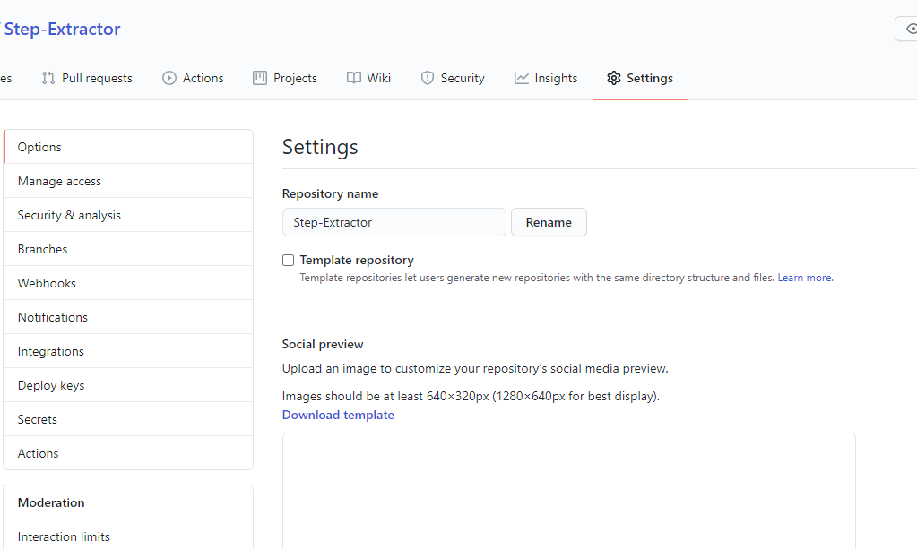This screenshot has height=549, width=917.
Task: Click the Actions play icon in navigation
Action: tap(169, 78)
